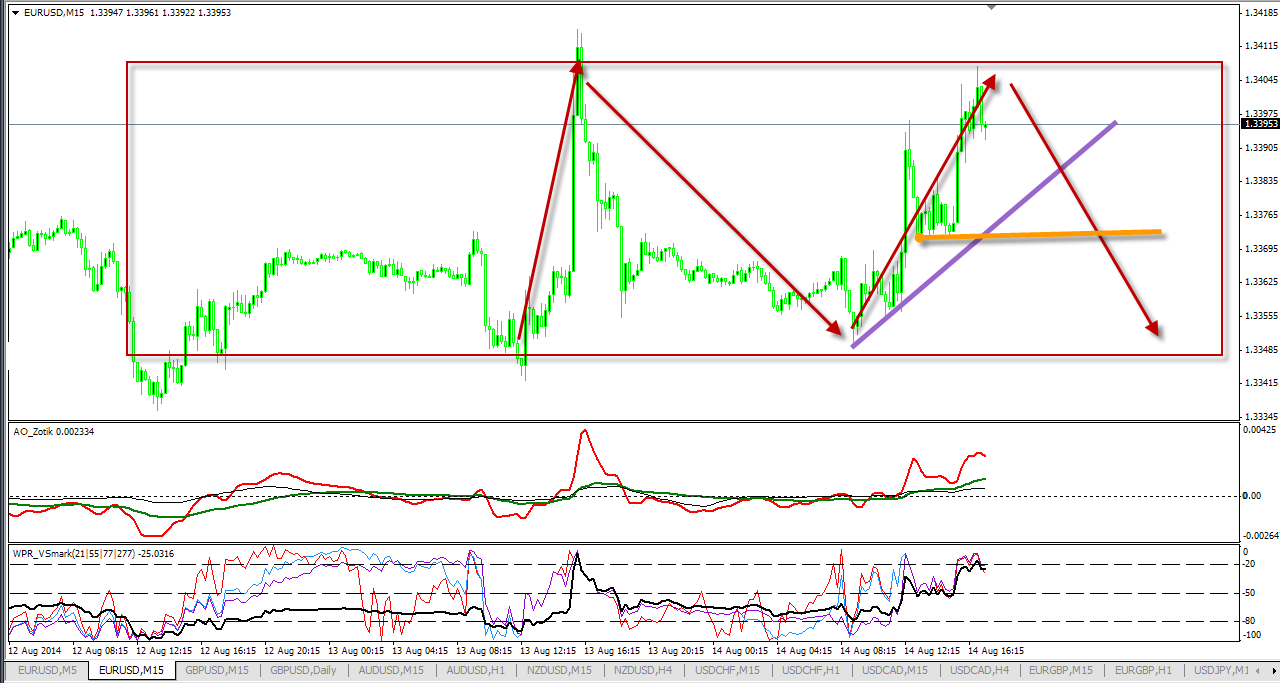This screenshot has height=683, width=1280.
Task: Switch to the EURGBP,M15 tab
Action: coord(1063,670)
